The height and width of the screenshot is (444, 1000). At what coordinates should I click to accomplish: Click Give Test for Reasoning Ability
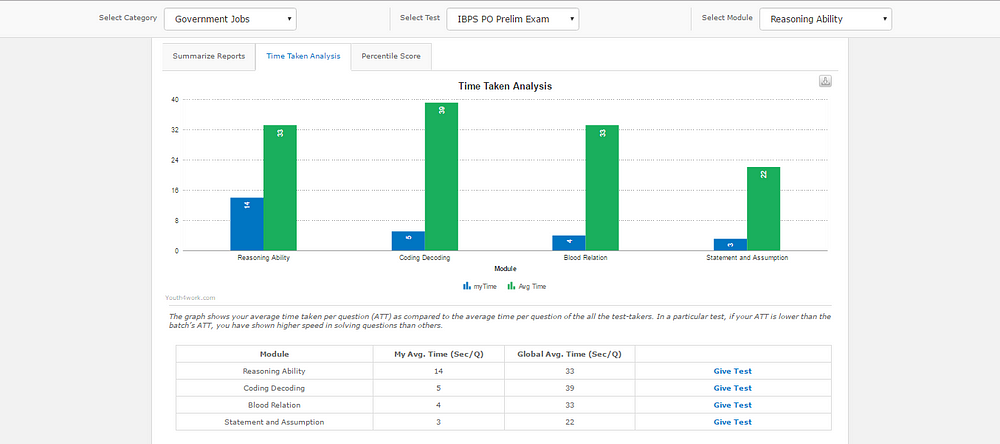coord(732,371)
